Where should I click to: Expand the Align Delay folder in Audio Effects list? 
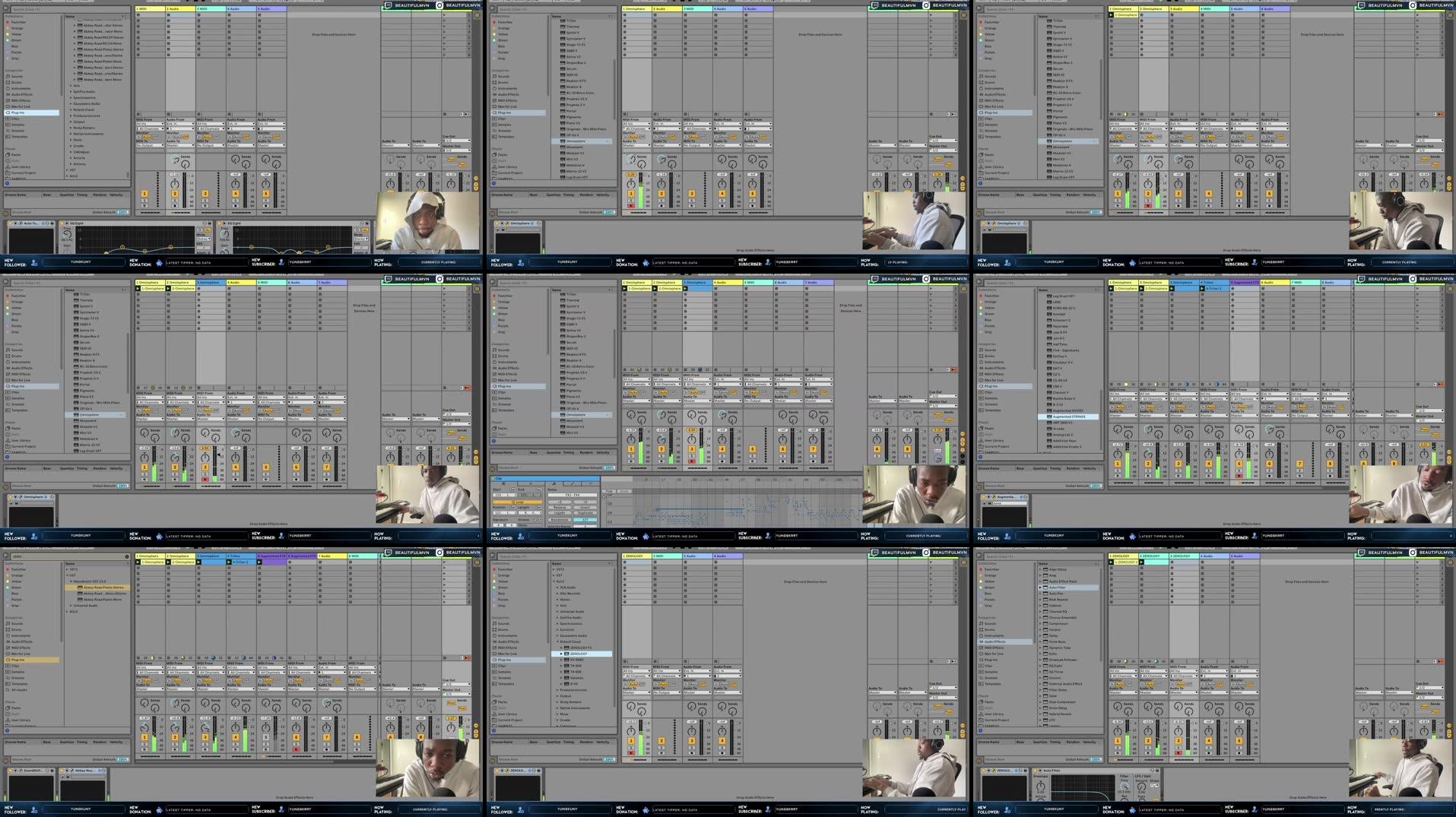coord(1040,569)
